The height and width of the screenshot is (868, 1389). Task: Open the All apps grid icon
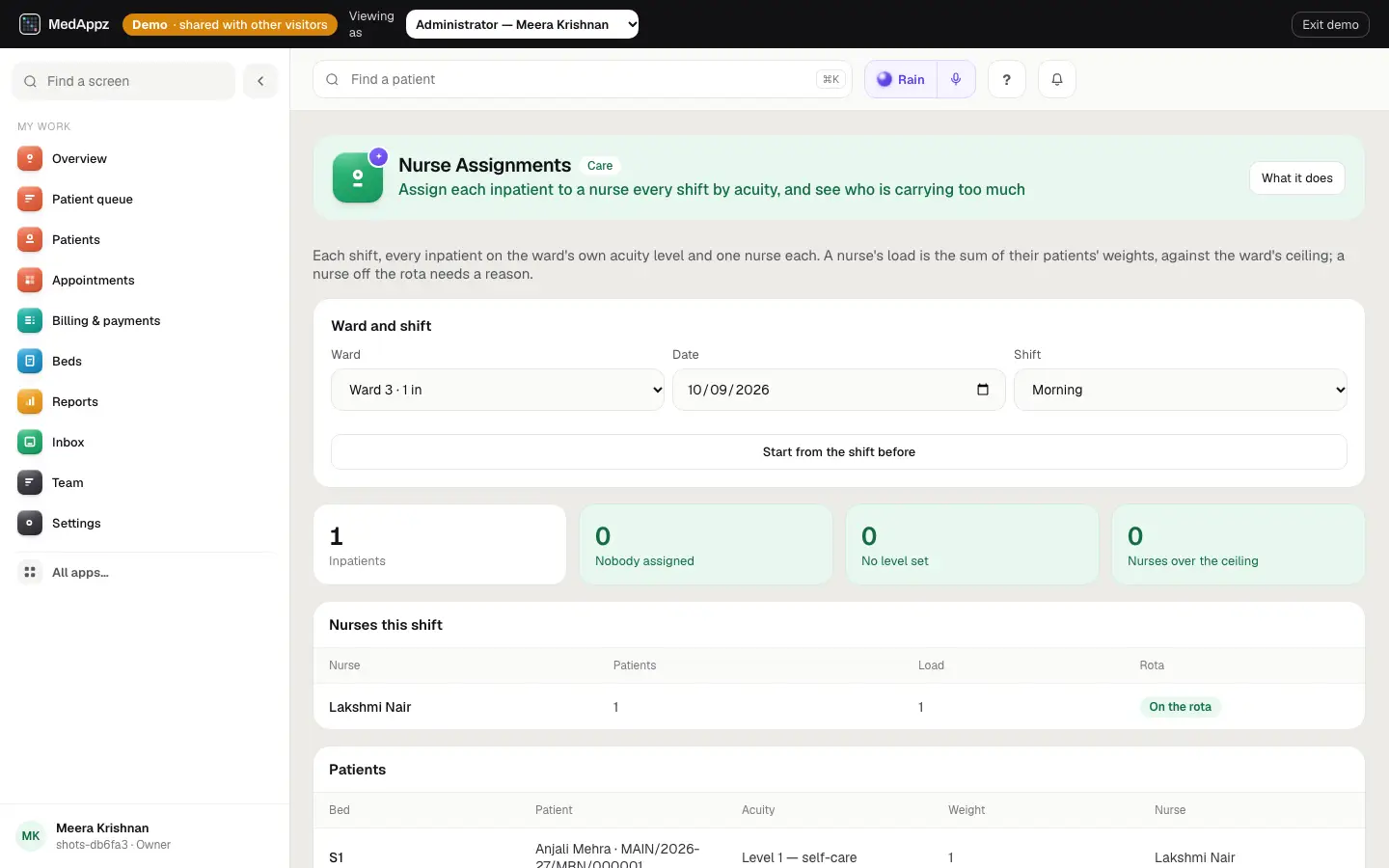tap(30, 572)
